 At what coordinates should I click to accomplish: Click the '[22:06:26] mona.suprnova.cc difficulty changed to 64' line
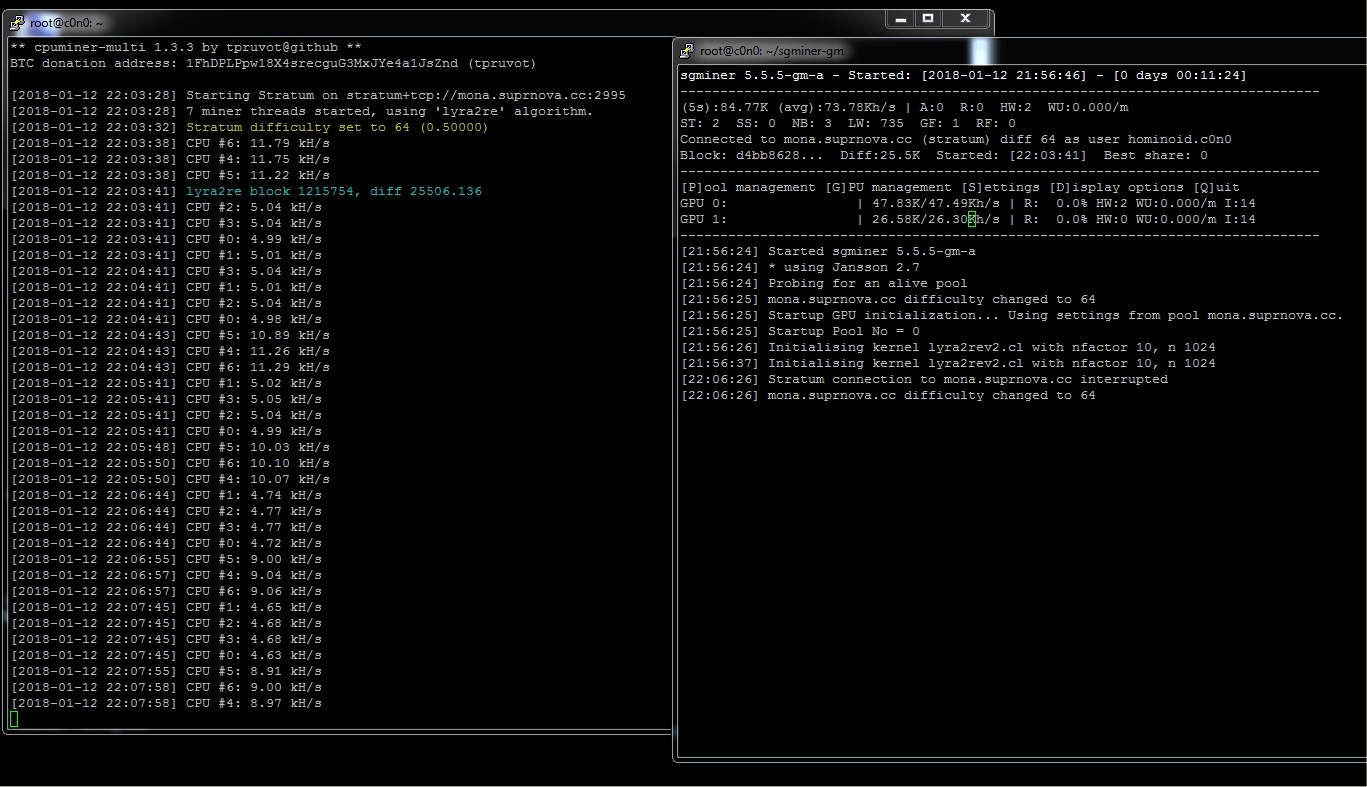pyautogui.click(x=888, y=395)
